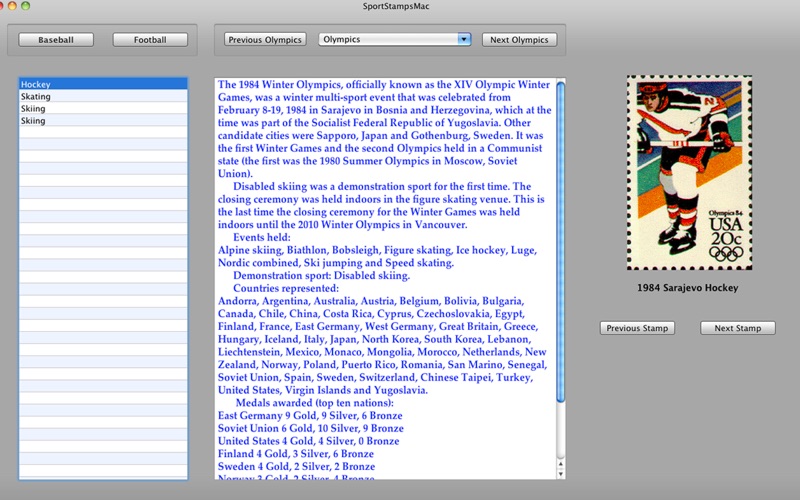Click the East Germany medals line
Viewport: 800px width, 500px height.
point(310,416)
